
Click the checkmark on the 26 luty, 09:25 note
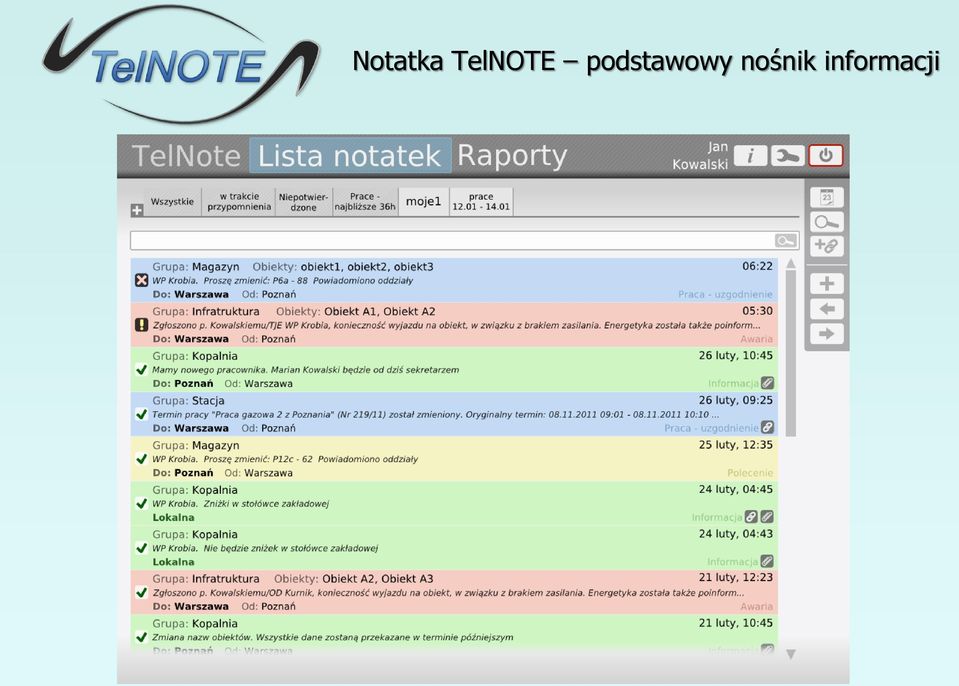pyautogui.click(x=141, y=414)
